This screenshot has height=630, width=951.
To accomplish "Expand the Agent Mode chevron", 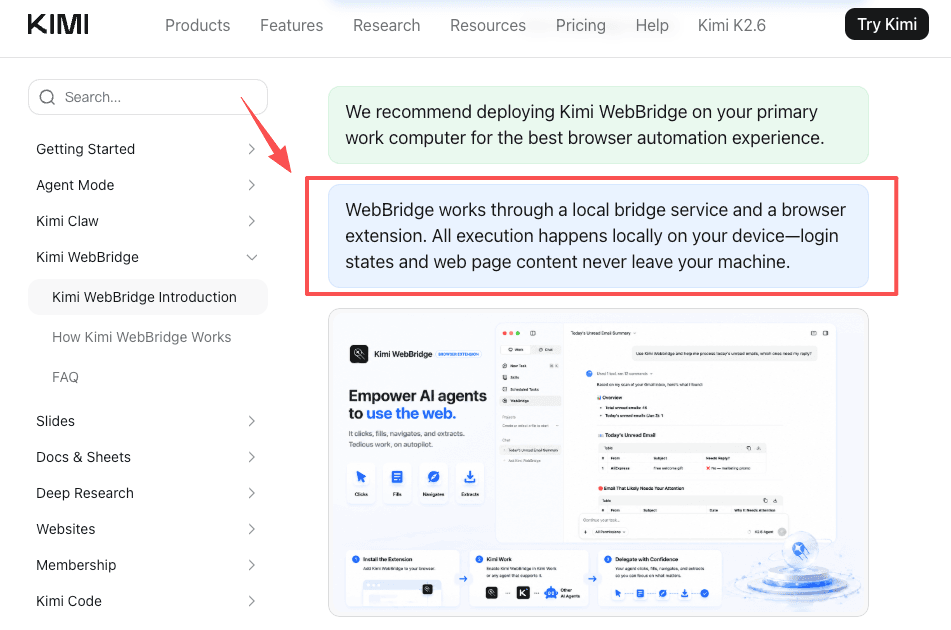I will click(252, 185).
